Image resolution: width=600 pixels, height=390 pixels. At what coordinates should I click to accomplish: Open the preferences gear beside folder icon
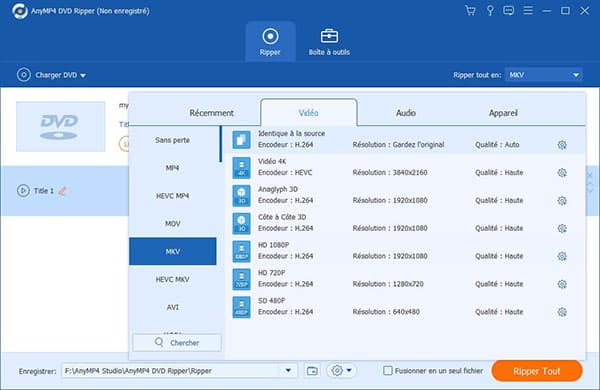click(x=337, y=370)
